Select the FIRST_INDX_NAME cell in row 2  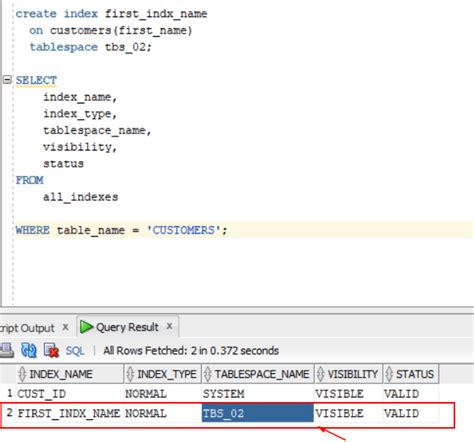(x=70, y=413)
